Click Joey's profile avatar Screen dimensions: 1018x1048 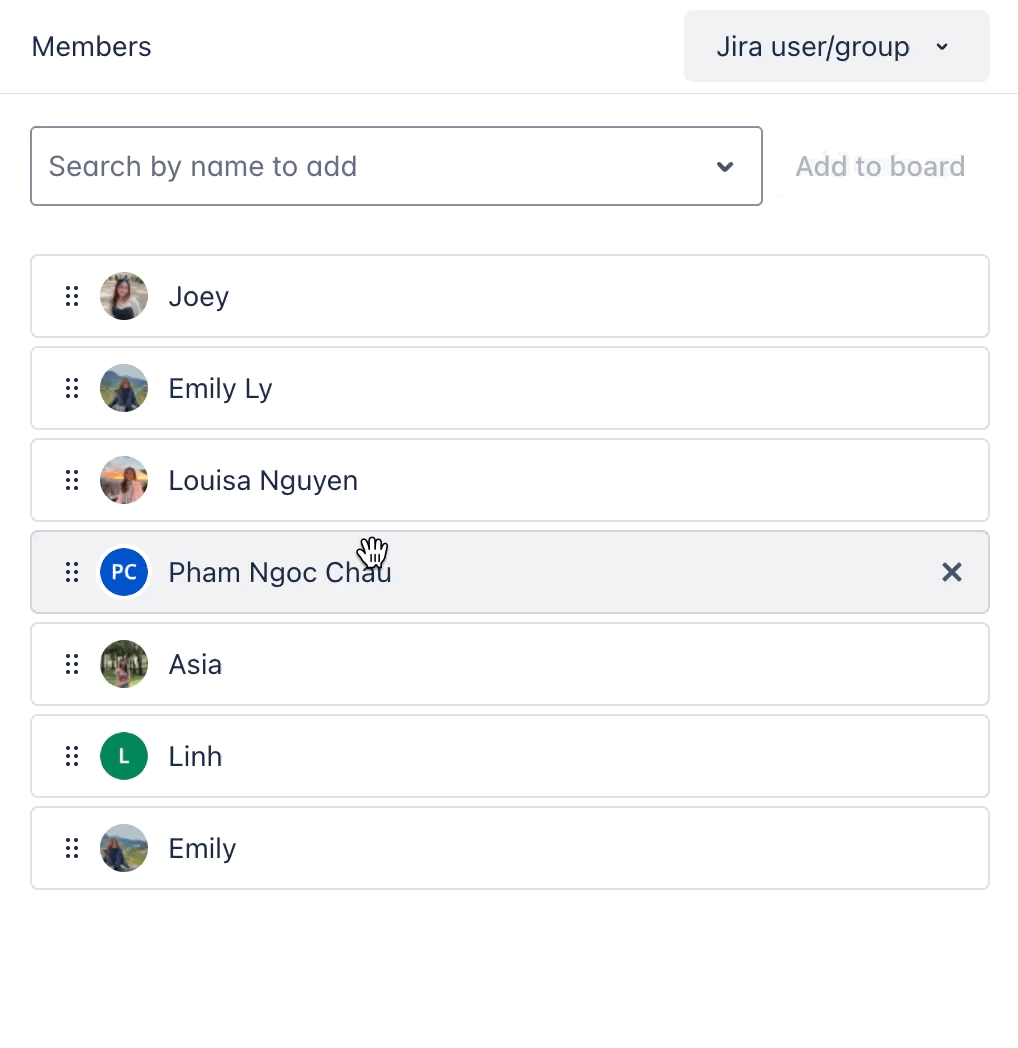(123, 296)
